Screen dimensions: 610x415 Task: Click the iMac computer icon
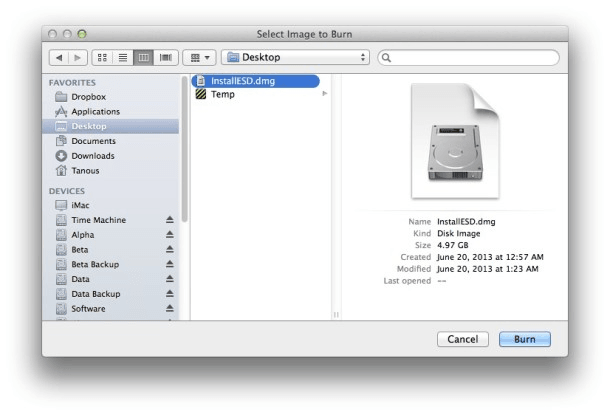(x=61, y=205)
